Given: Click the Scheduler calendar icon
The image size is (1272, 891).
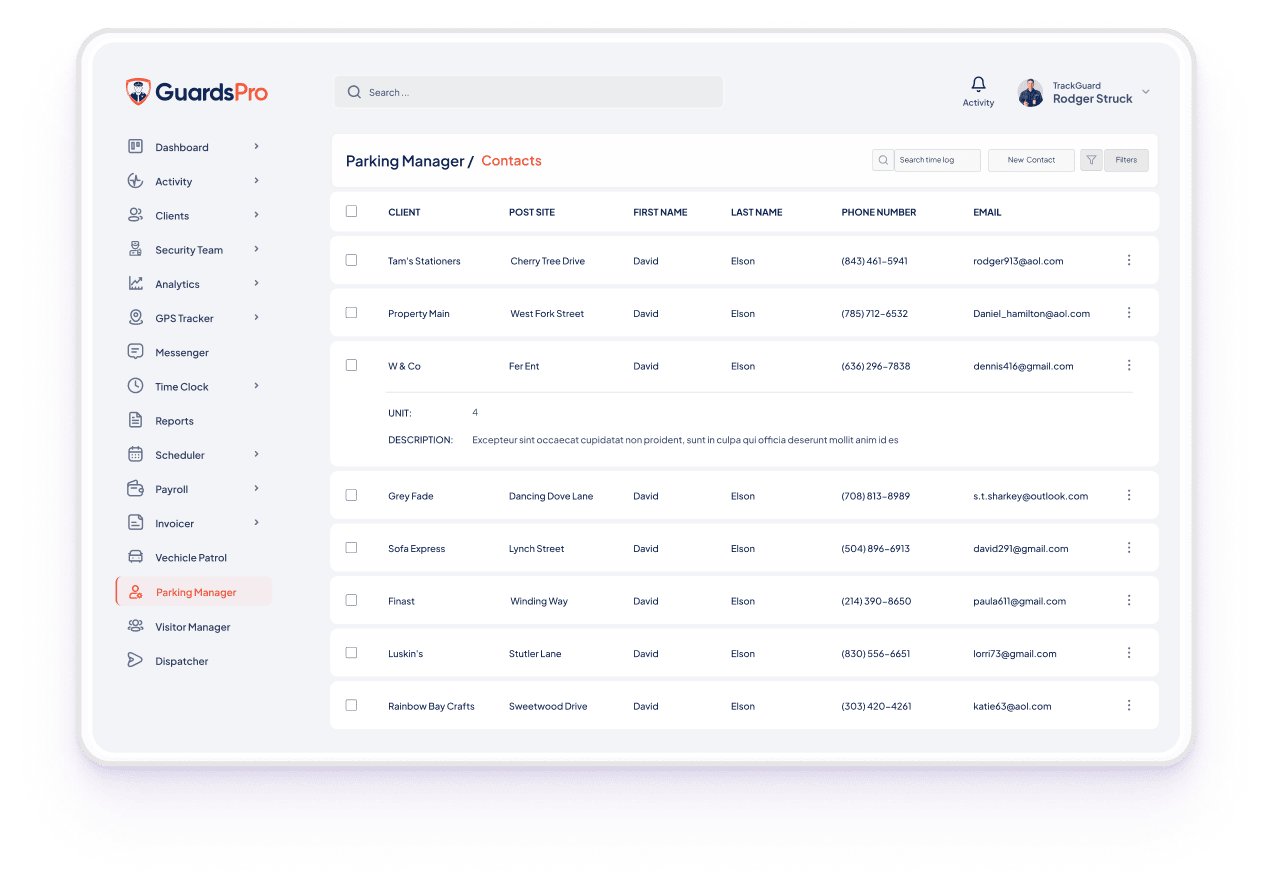Looking at the screenshot, I should 135,454.
